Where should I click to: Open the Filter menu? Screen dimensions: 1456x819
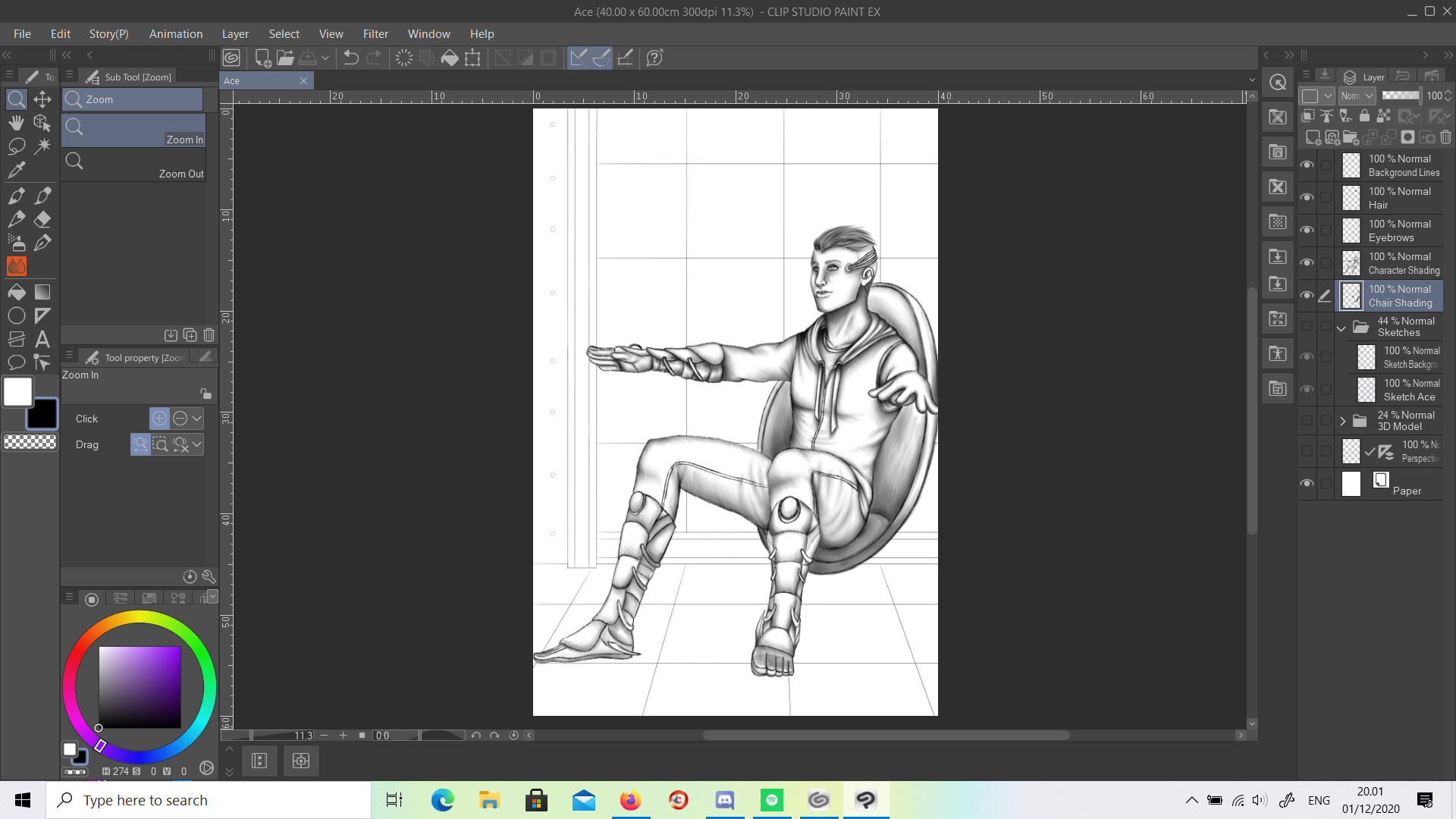(375, 34)
